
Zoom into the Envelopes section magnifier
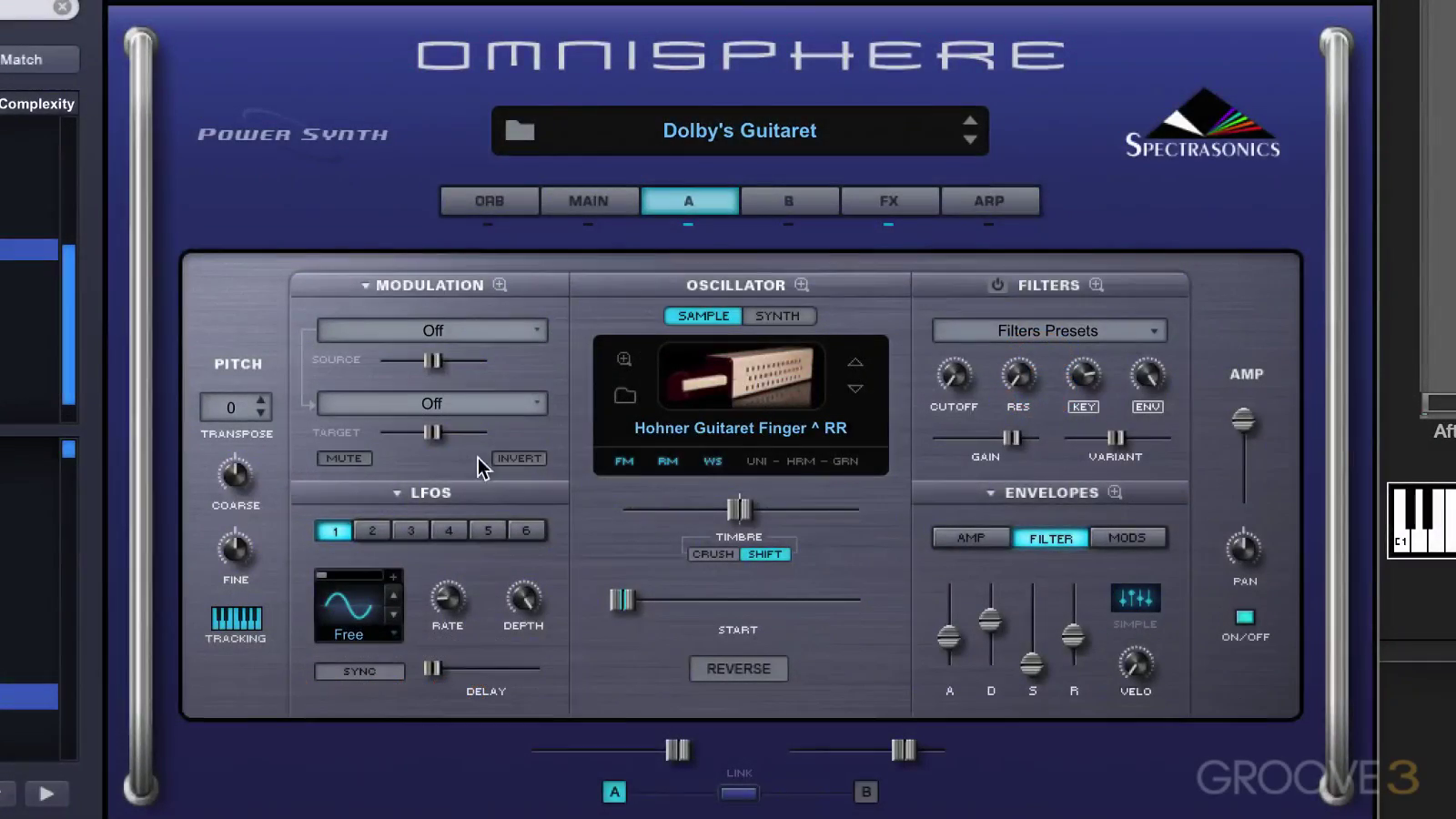(x=1116, y=492)
